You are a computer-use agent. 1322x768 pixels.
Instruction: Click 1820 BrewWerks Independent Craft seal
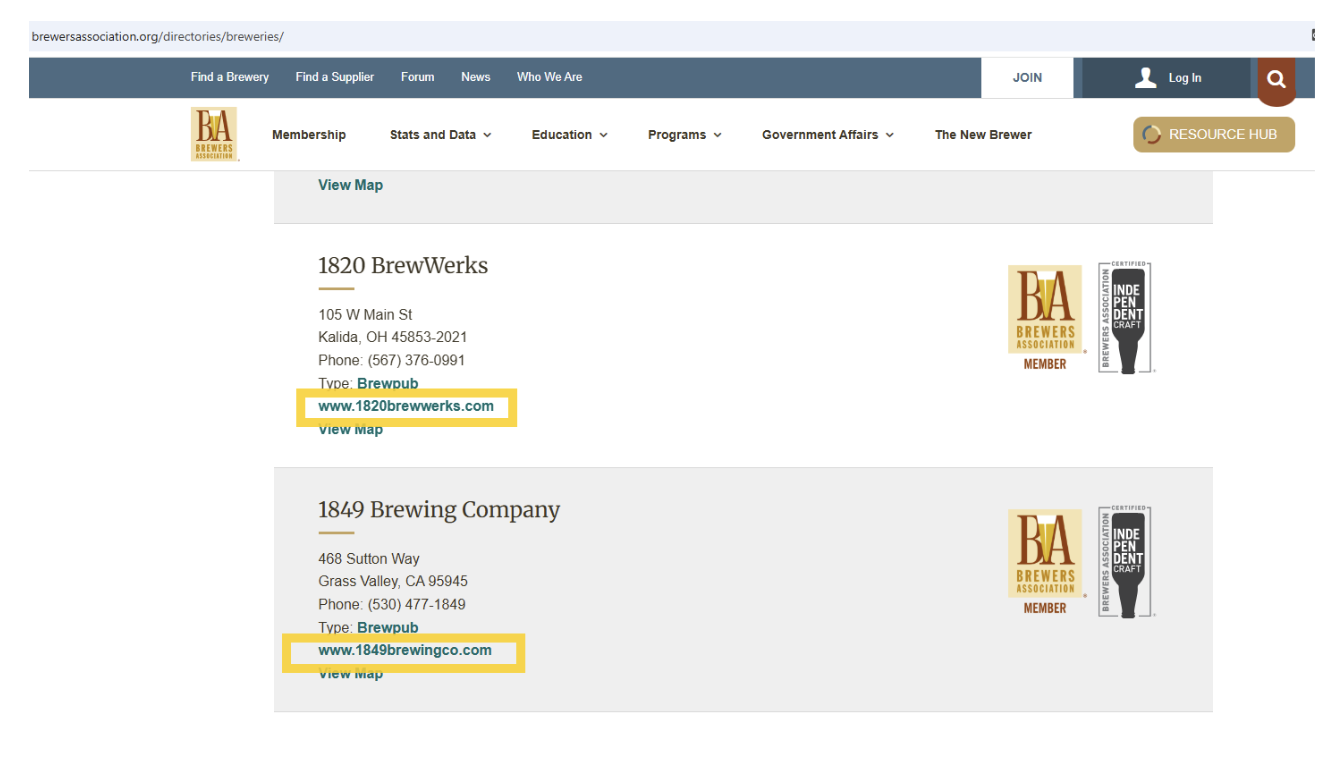(1126, 317)
